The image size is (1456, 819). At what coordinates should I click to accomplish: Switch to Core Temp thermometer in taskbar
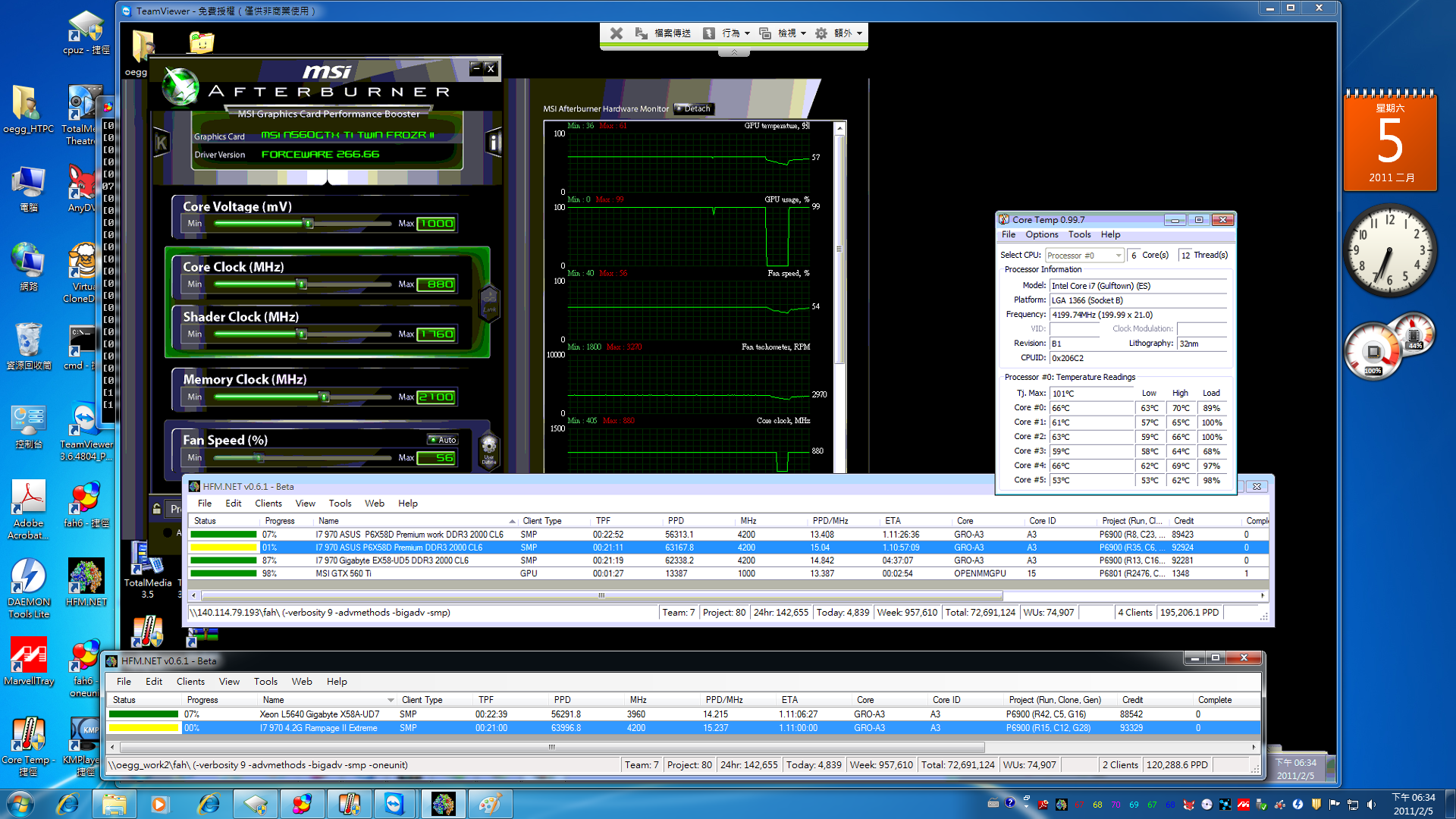[x=349, y=803]
